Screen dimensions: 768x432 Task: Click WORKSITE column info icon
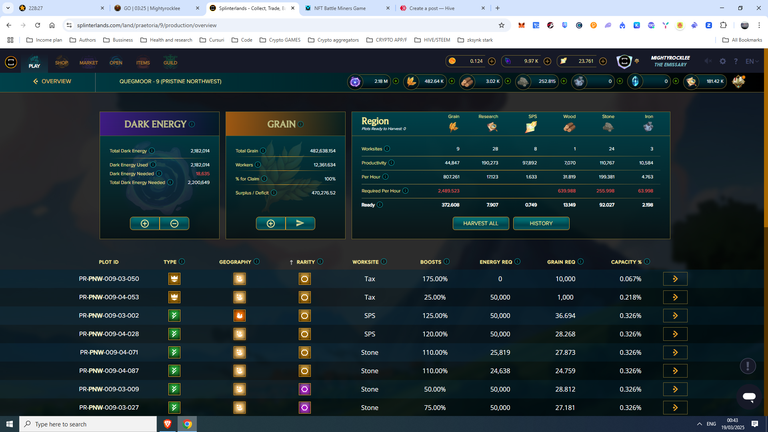(384, 262)
